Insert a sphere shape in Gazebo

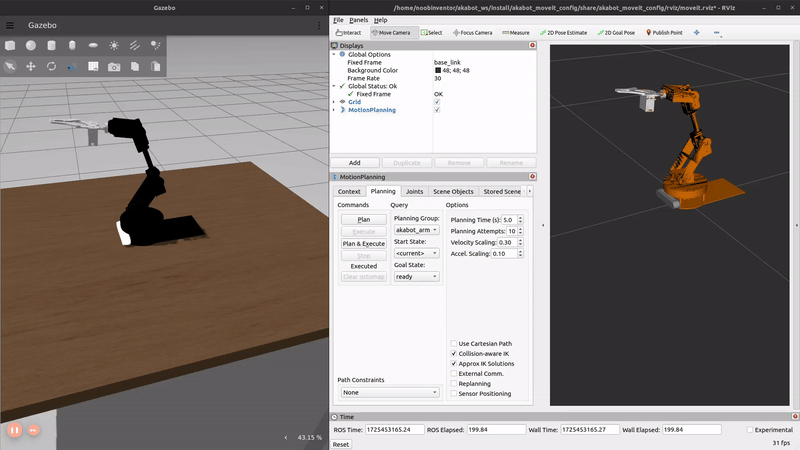[x=31, y=45]
